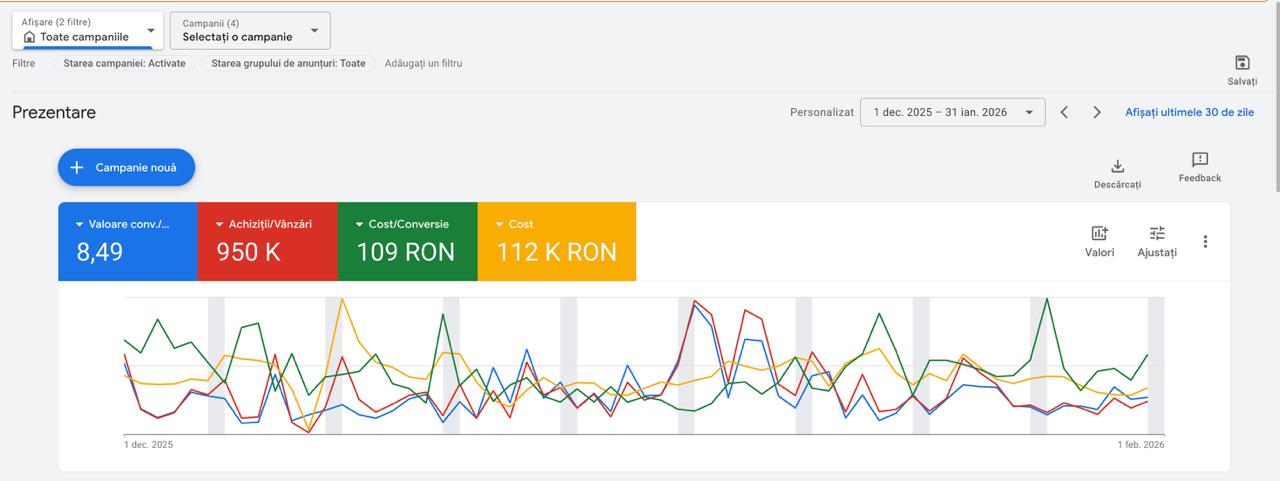
Task: Click the Ajustați sliders icon
Action: 1157,233
